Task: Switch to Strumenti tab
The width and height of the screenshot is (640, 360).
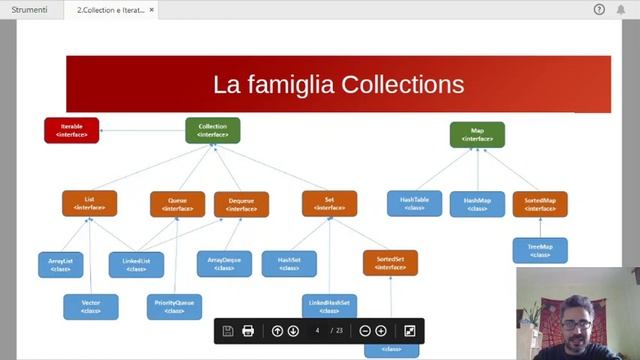Action: (x=29, y=10)
